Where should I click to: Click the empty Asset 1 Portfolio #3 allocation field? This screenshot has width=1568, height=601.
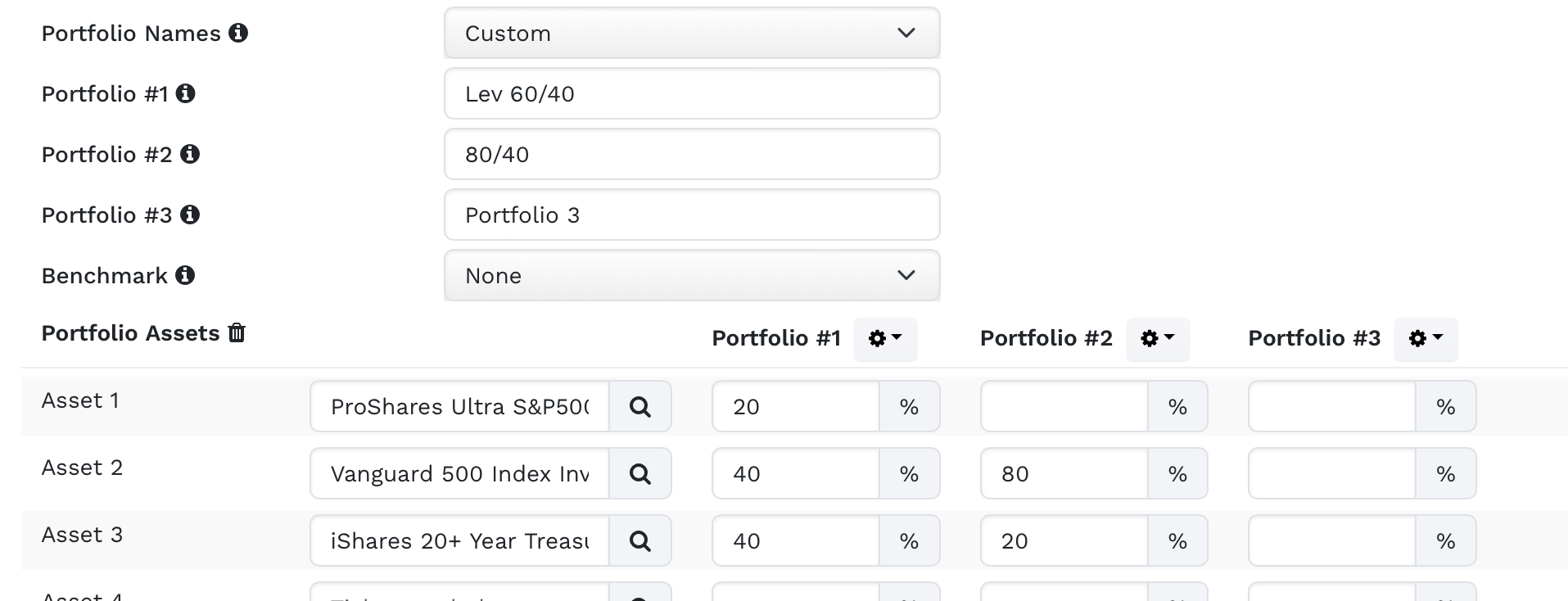tap(1331, 407)
